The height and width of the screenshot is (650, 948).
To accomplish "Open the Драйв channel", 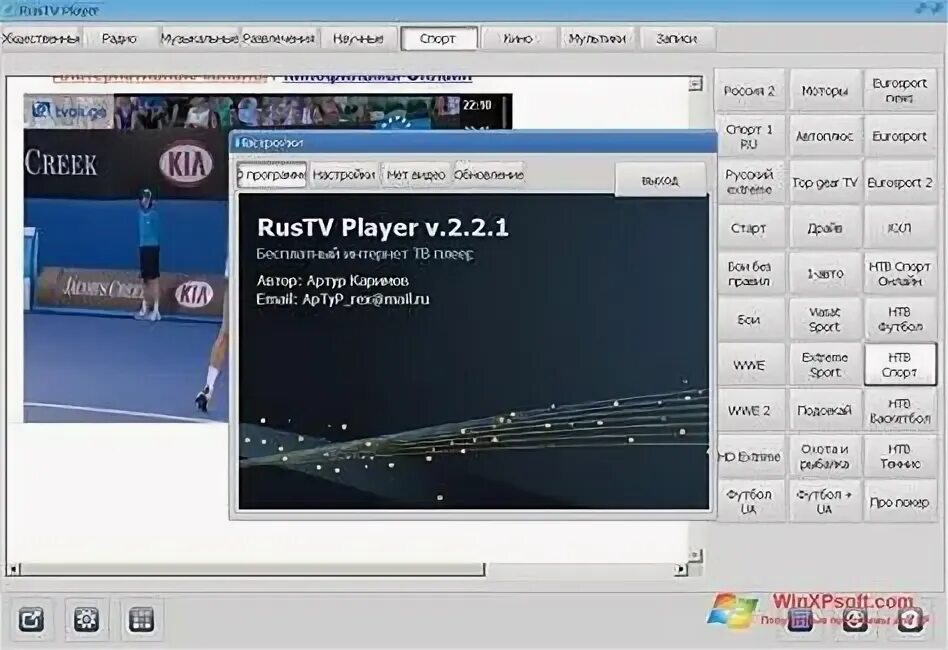I will [x=825, y=228].
